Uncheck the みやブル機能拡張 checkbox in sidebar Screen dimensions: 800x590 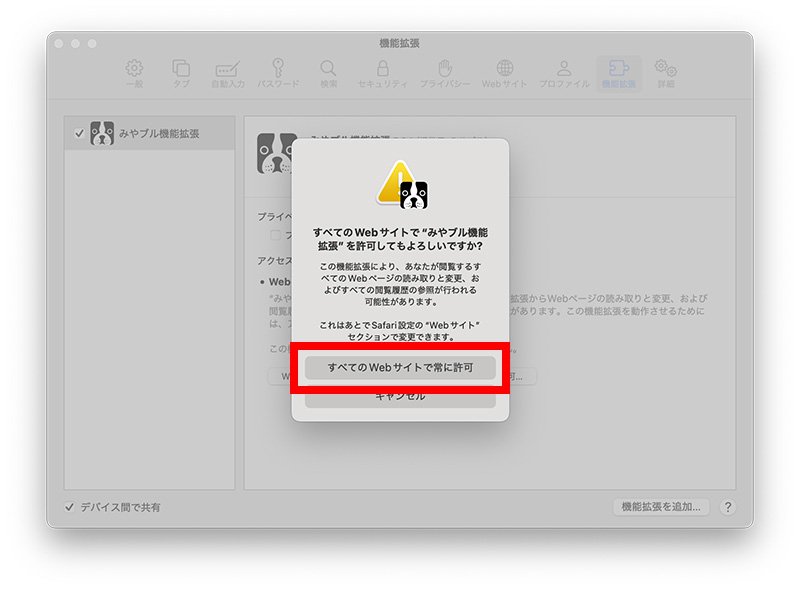point(79,134)
